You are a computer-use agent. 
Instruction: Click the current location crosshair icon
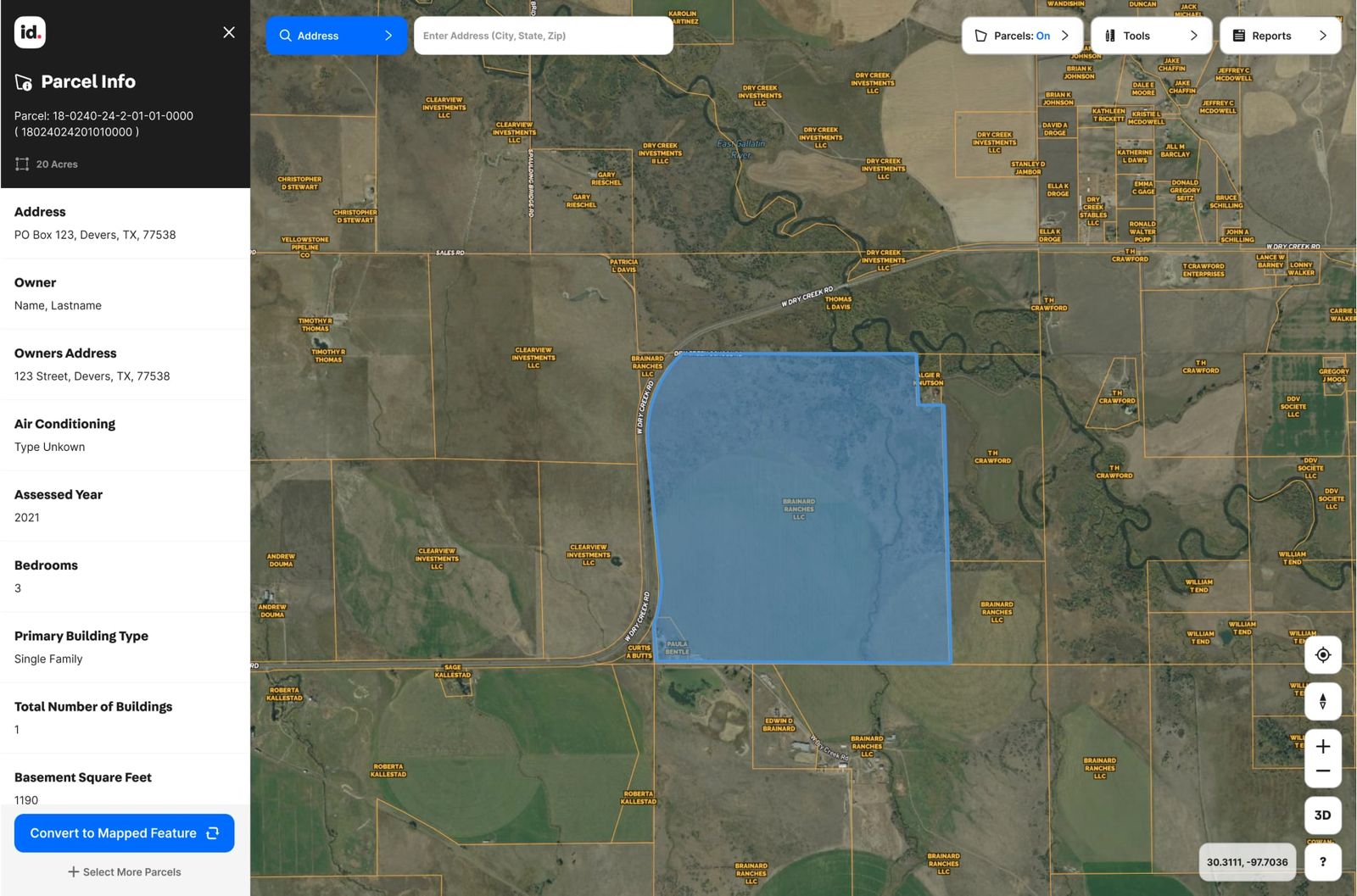tap(1322, 655)
